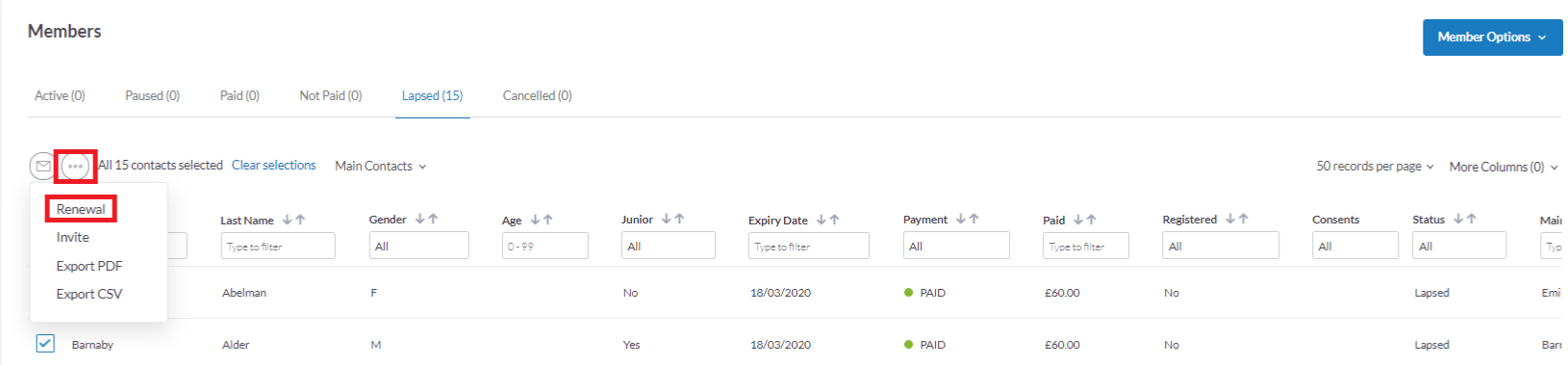
Task: Uncheck the Barnaby Alder row checkbox
Action: [45, 343]
